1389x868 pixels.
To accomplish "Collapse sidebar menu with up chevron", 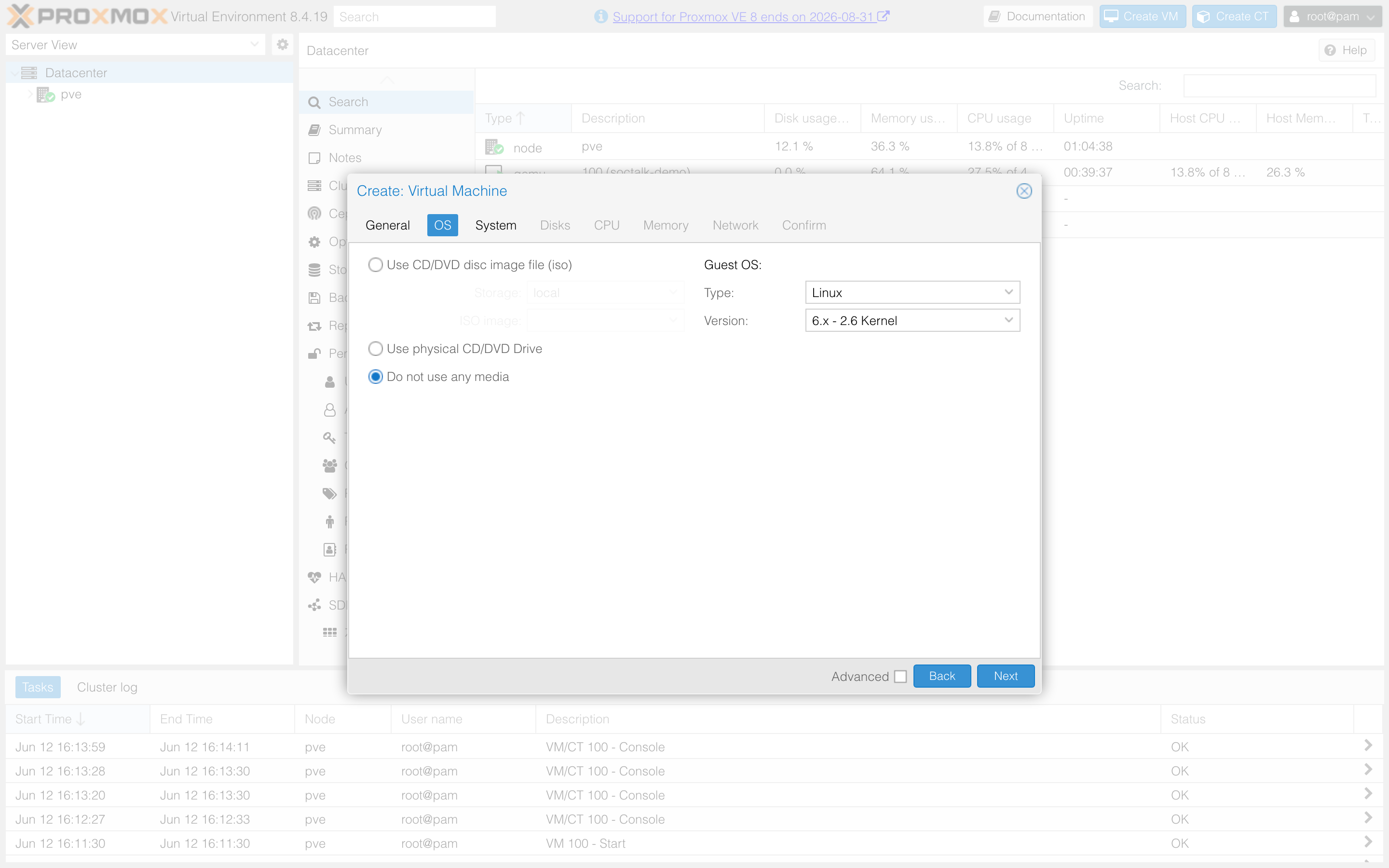I will click(x=387, y=80).
